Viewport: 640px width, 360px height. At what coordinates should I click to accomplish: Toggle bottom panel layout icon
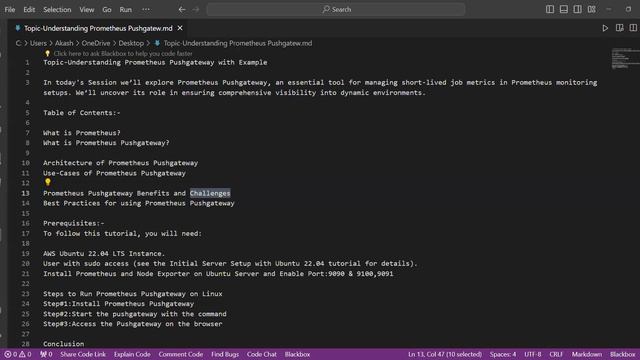pos(564,9)
